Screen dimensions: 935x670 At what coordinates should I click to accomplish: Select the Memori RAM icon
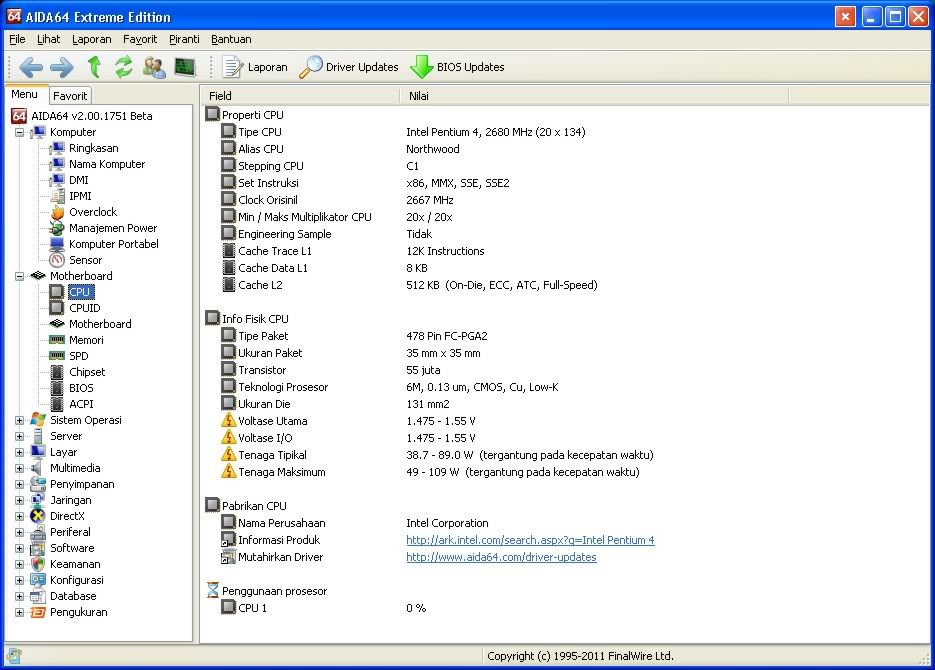(x=57, y=340)
